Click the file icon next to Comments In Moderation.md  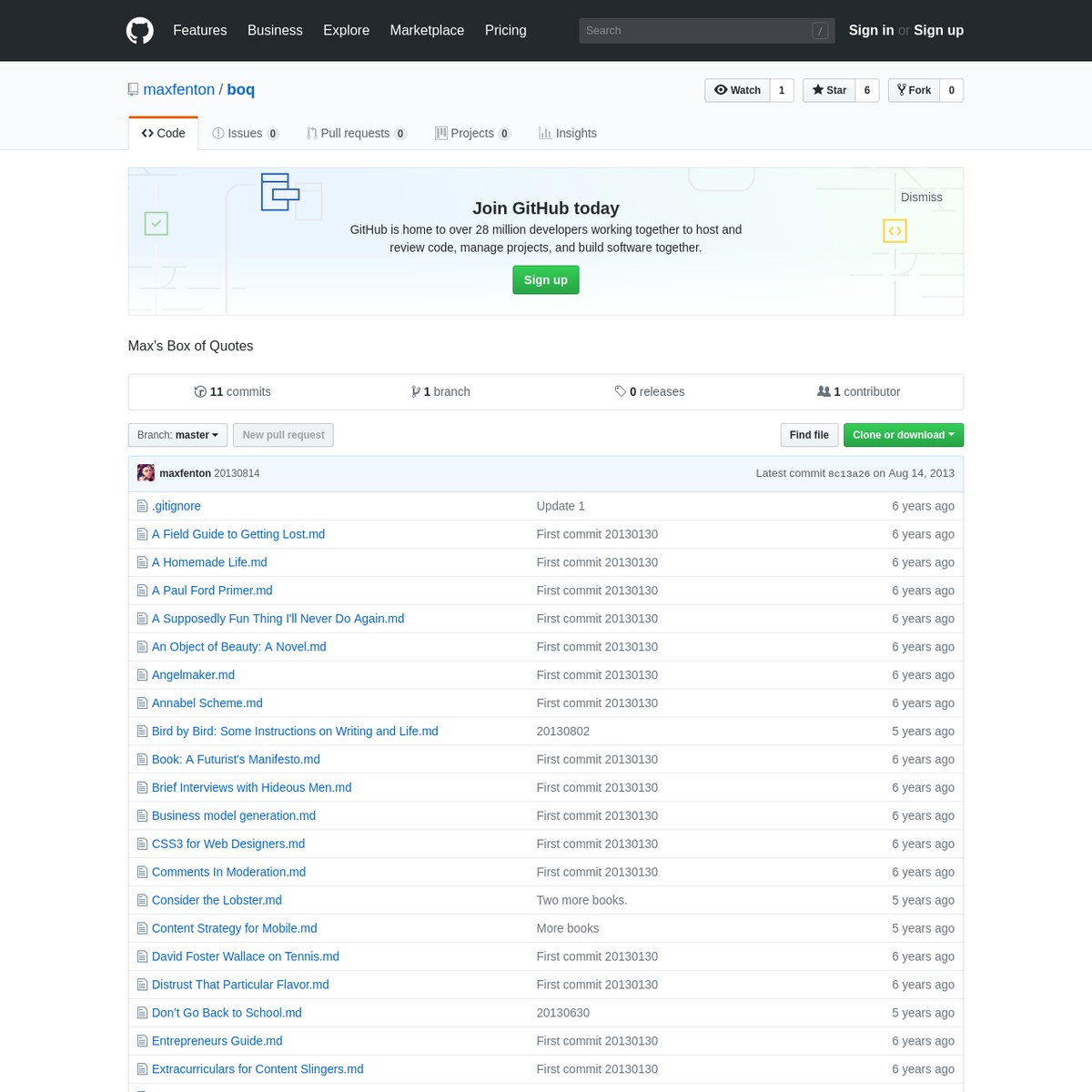pos(142,872)
